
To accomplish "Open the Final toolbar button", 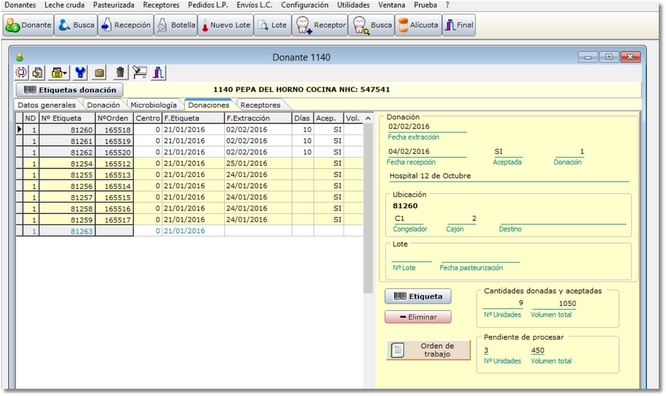I will 459,25.
